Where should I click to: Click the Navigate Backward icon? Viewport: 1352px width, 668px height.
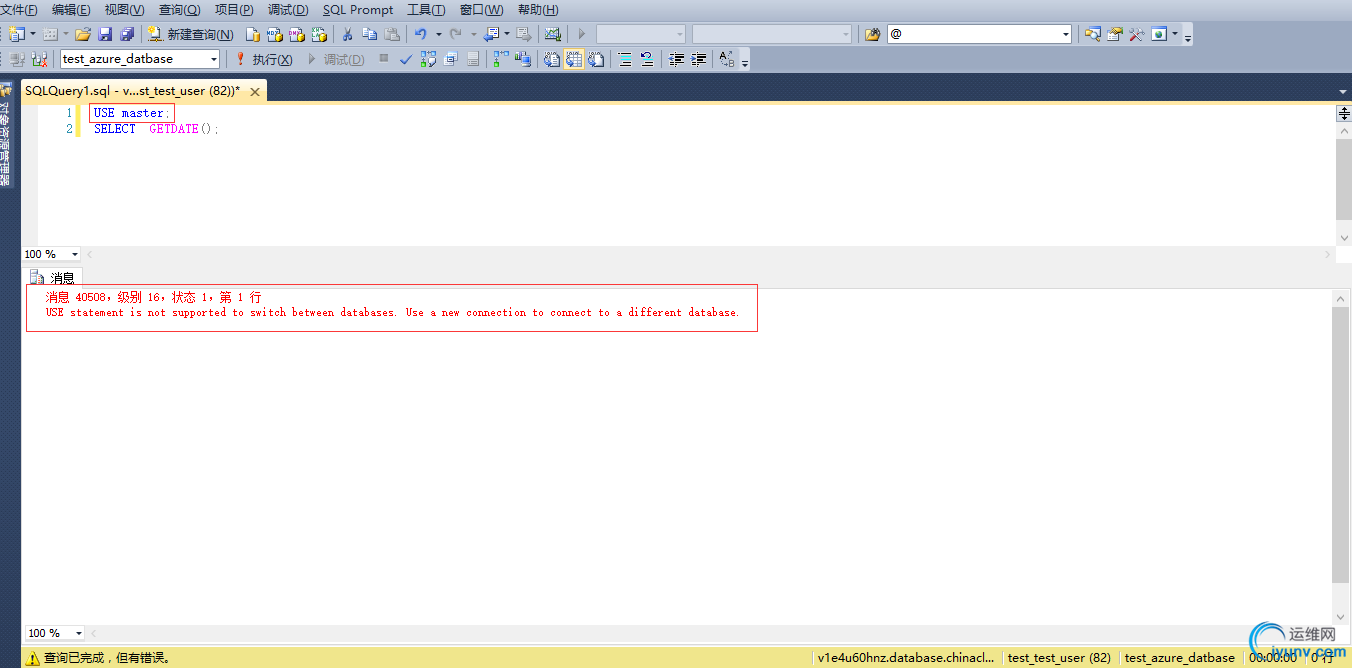point(492,34)
